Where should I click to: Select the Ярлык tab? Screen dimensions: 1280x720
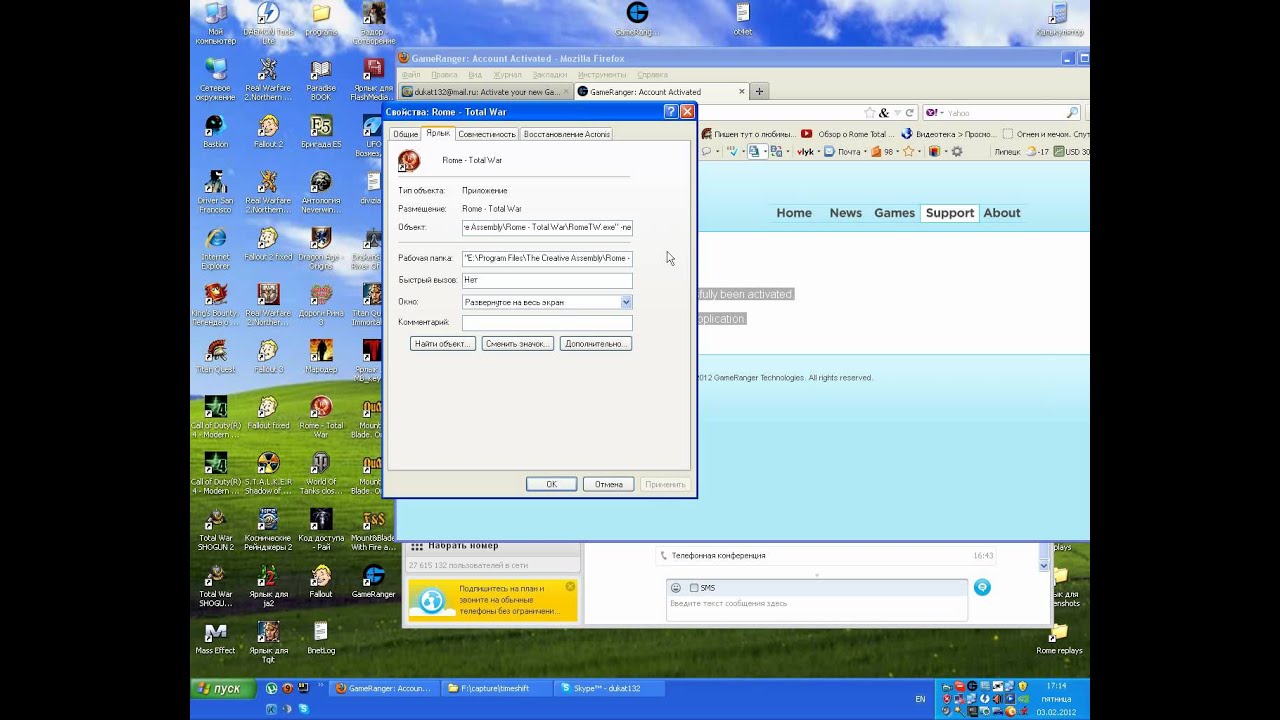pyautogui.click(x=437, y=133)
